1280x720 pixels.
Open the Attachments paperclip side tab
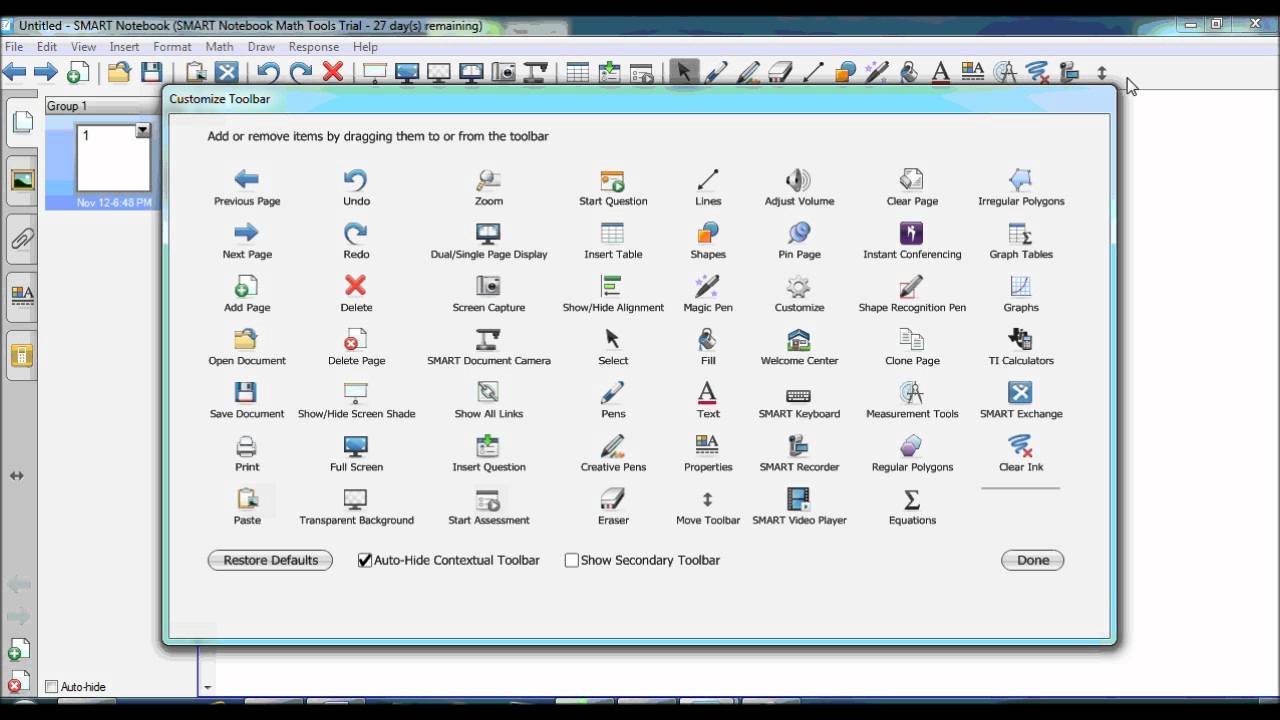coord(22,238)
